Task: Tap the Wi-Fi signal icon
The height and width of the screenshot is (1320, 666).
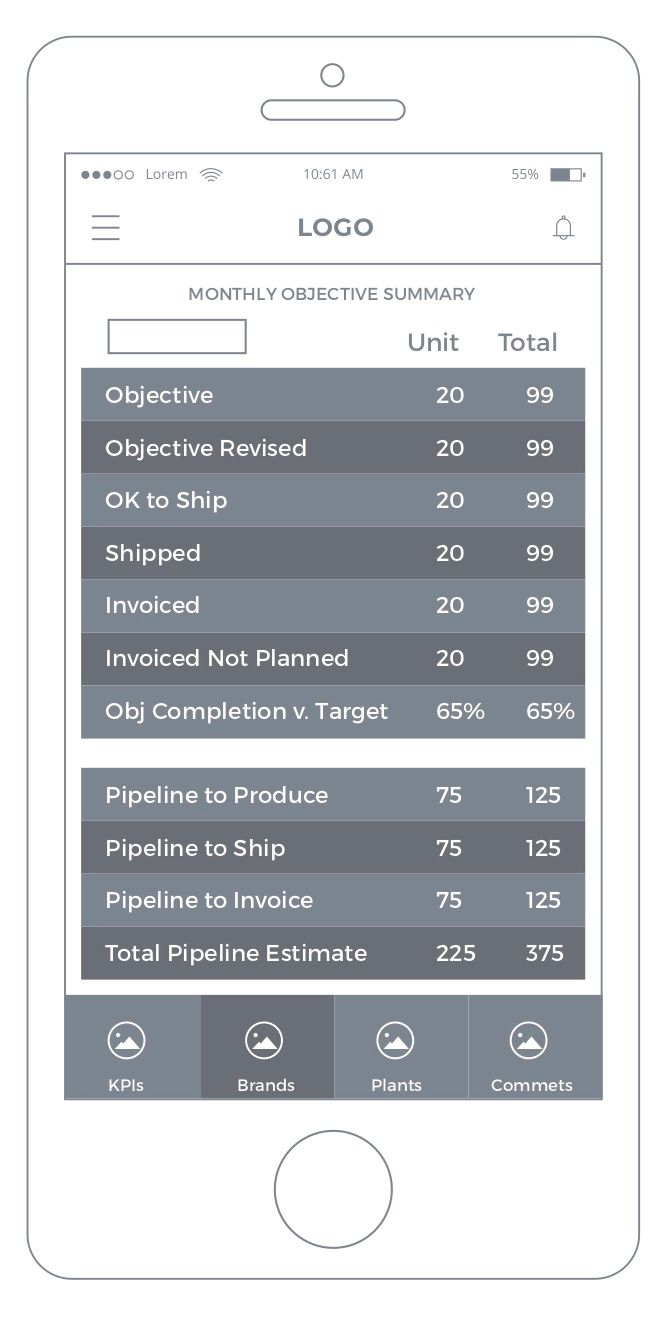Action: (211, 175)
